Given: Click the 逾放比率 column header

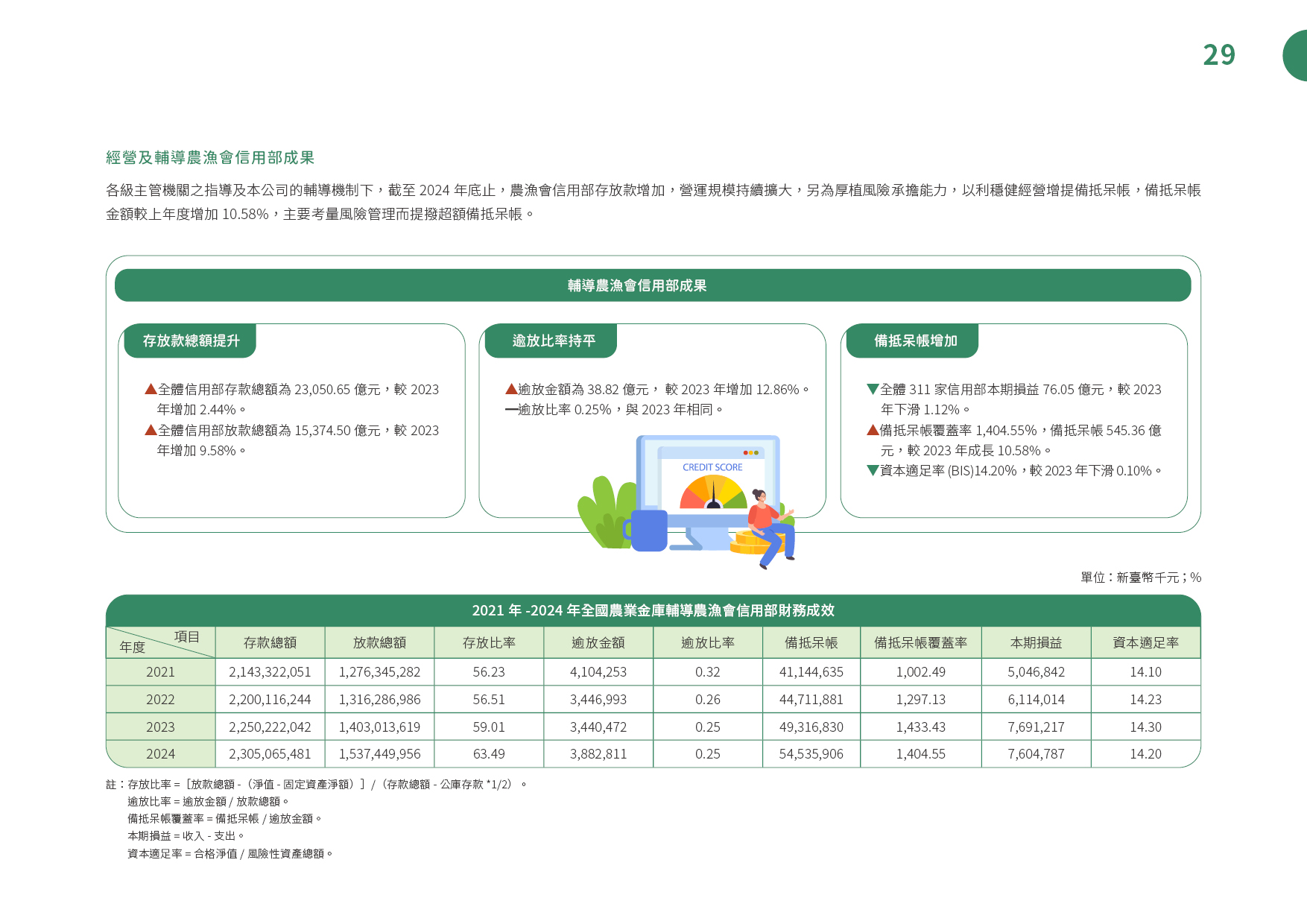Looking at the screenshot, I should 708,642.
